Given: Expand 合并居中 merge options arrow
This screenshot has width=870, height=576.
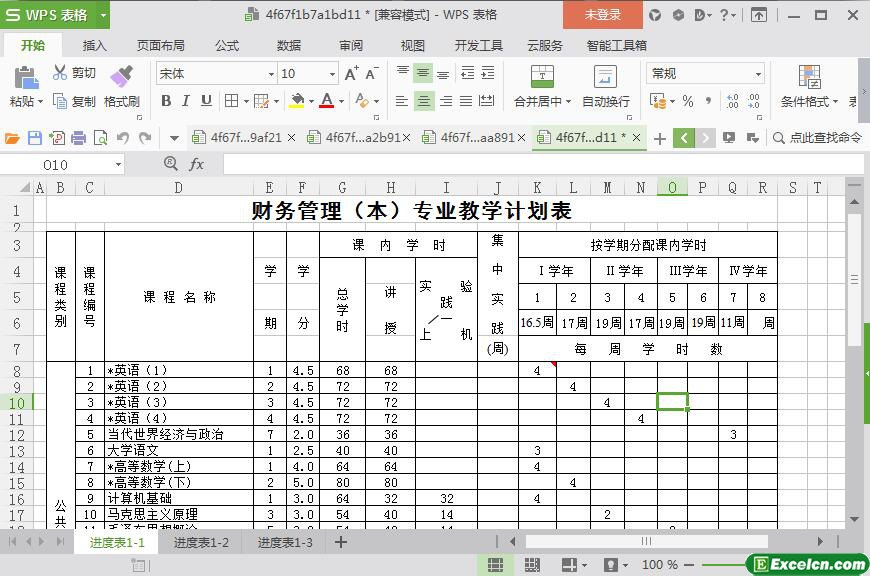Looking at the screenshot, I should 568,102.
